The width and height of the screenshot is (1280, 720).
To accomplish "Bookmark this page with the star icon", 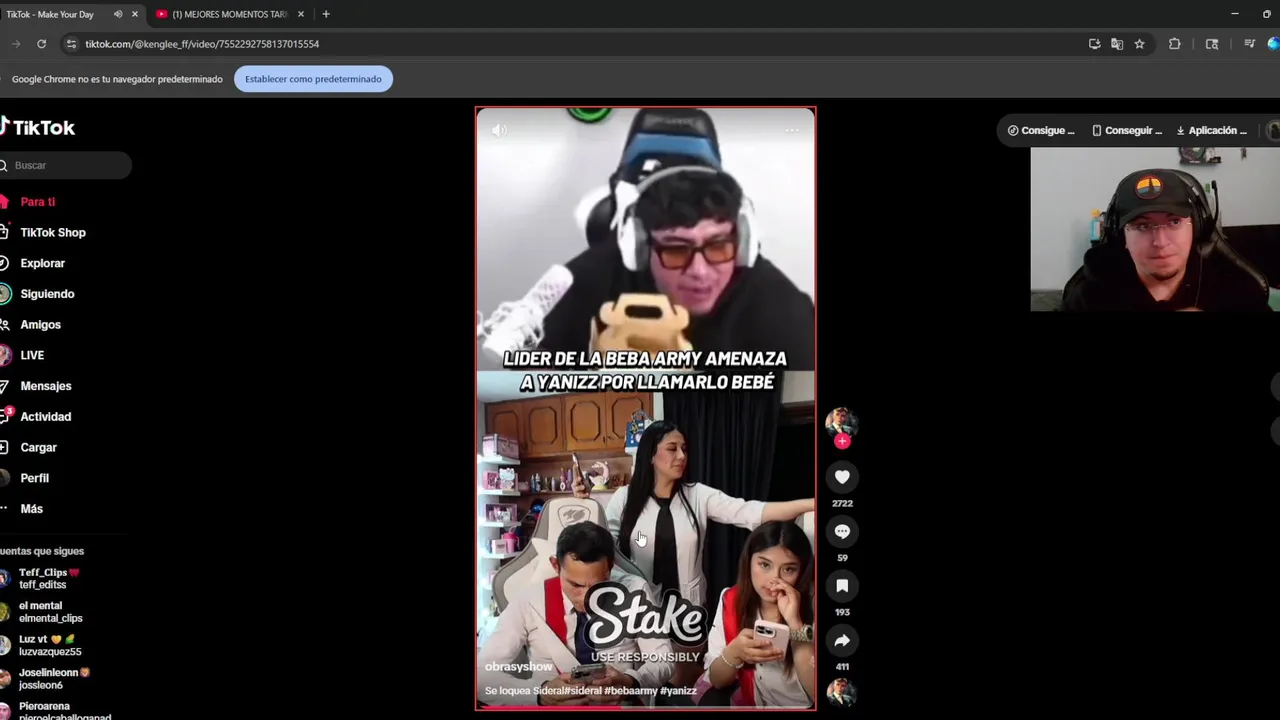I will coord(1139,44).
